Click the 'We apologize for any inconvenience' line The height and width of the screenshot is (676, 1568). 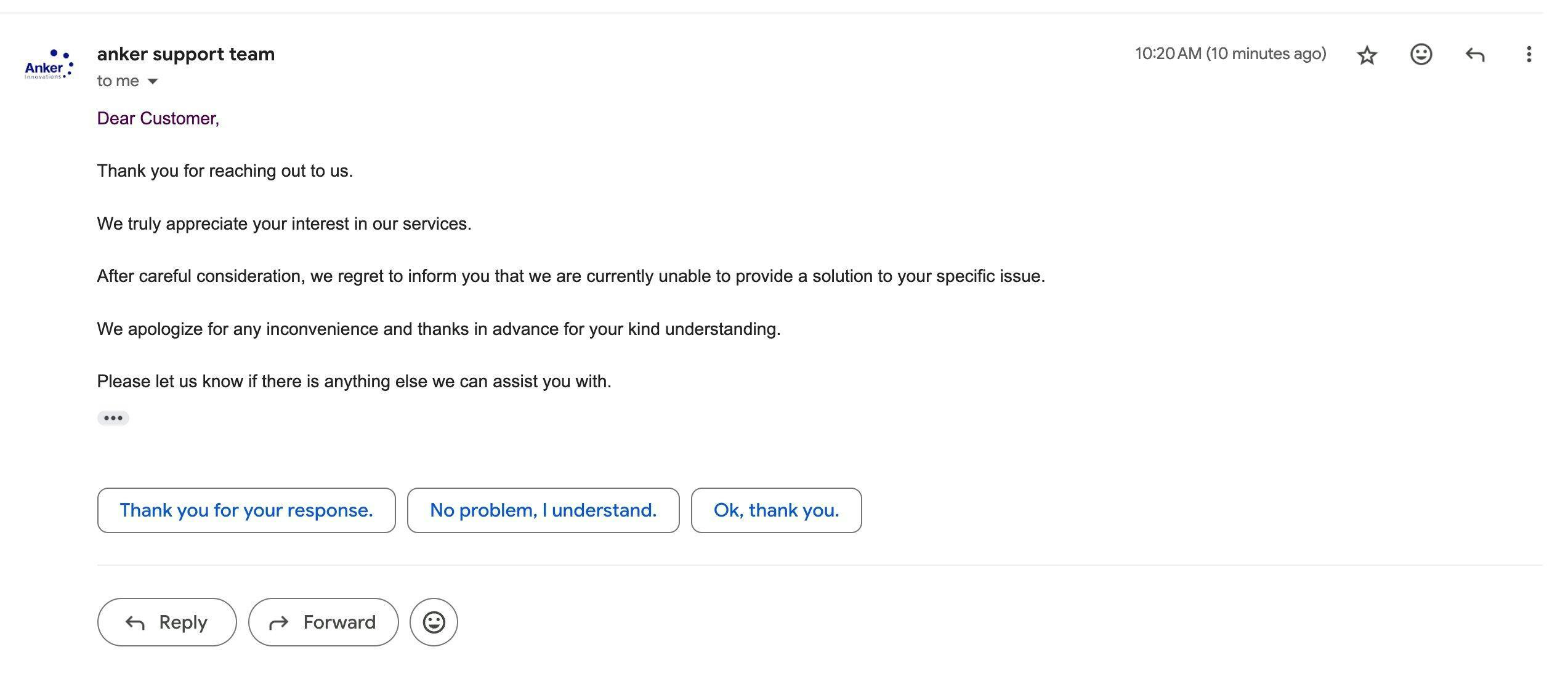coord(438,329)
